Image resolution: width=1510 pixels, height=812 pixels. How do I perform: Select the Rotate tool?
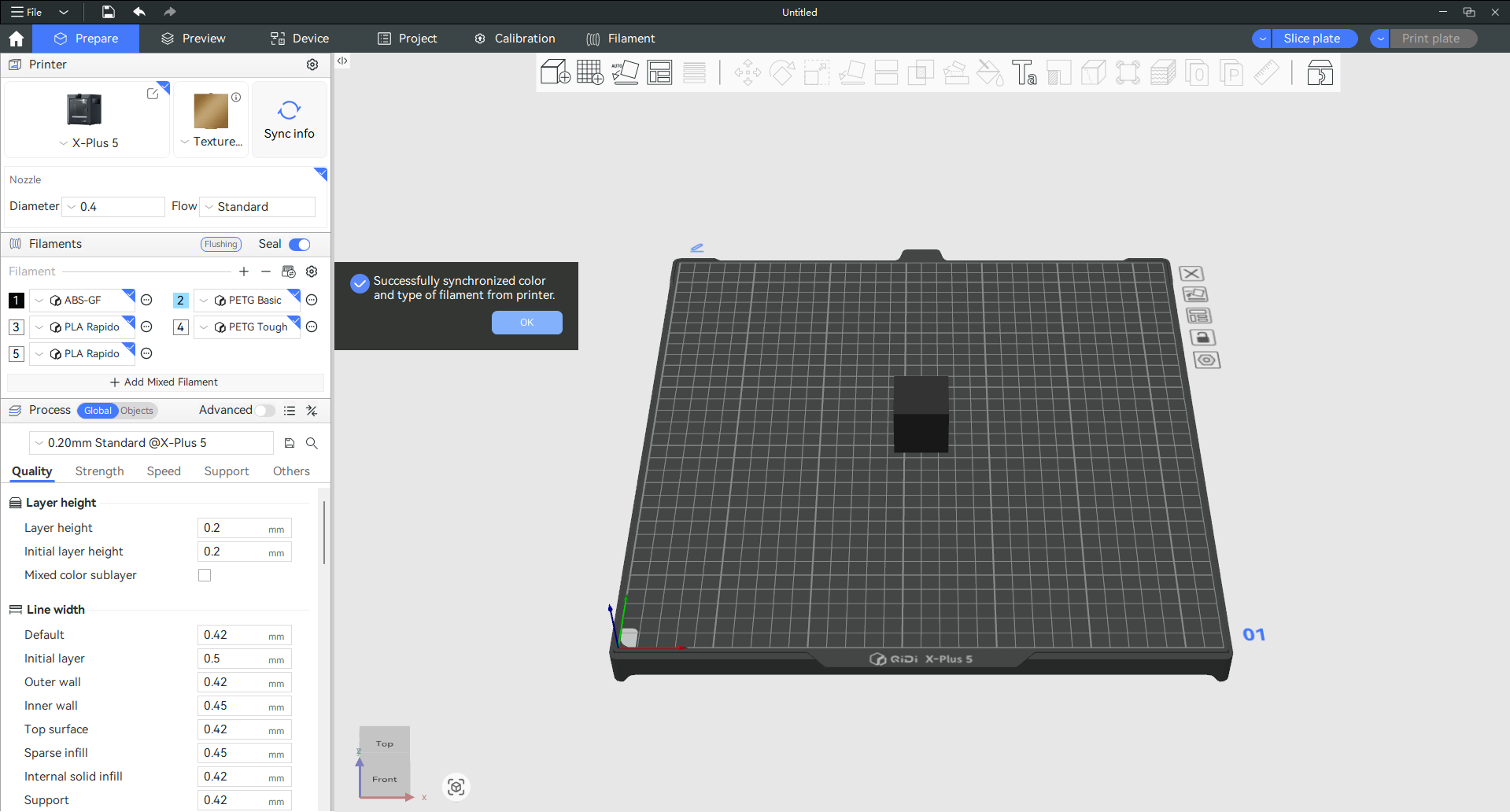782,73
